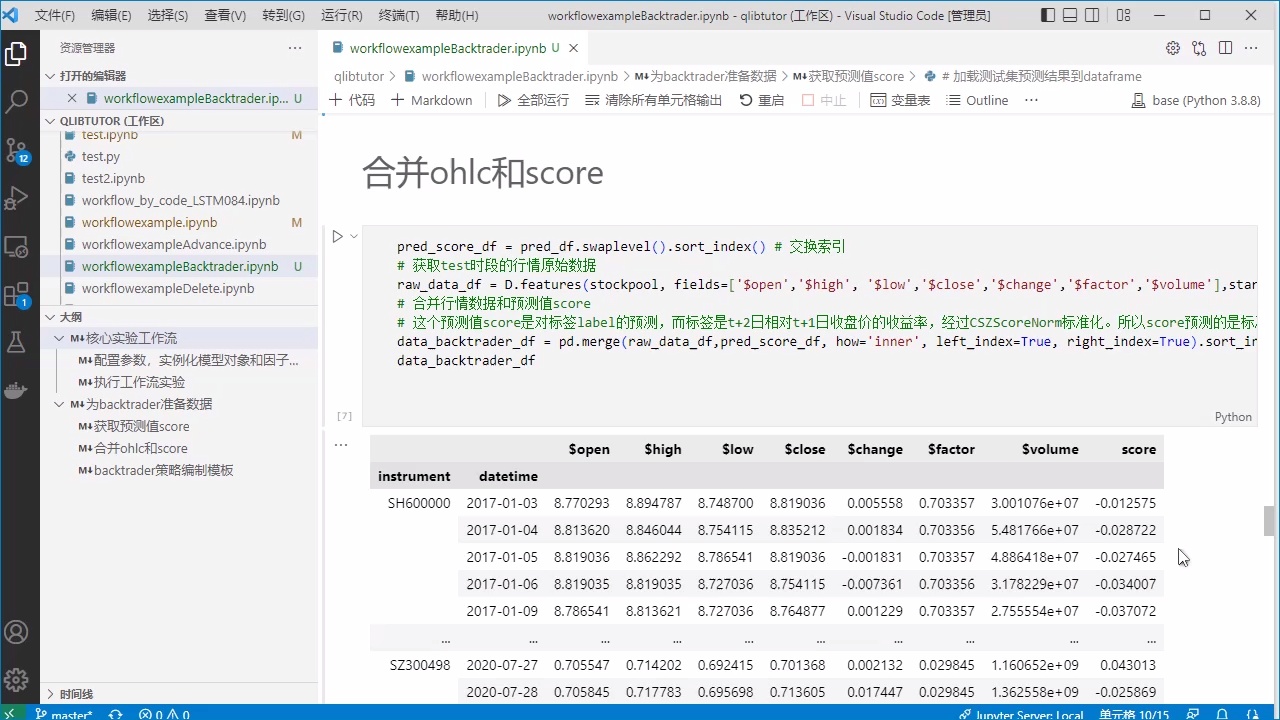The width and height of the screenshot is (1280, 720).
Task: Split the editor to the right
Action: point(1225,48)
